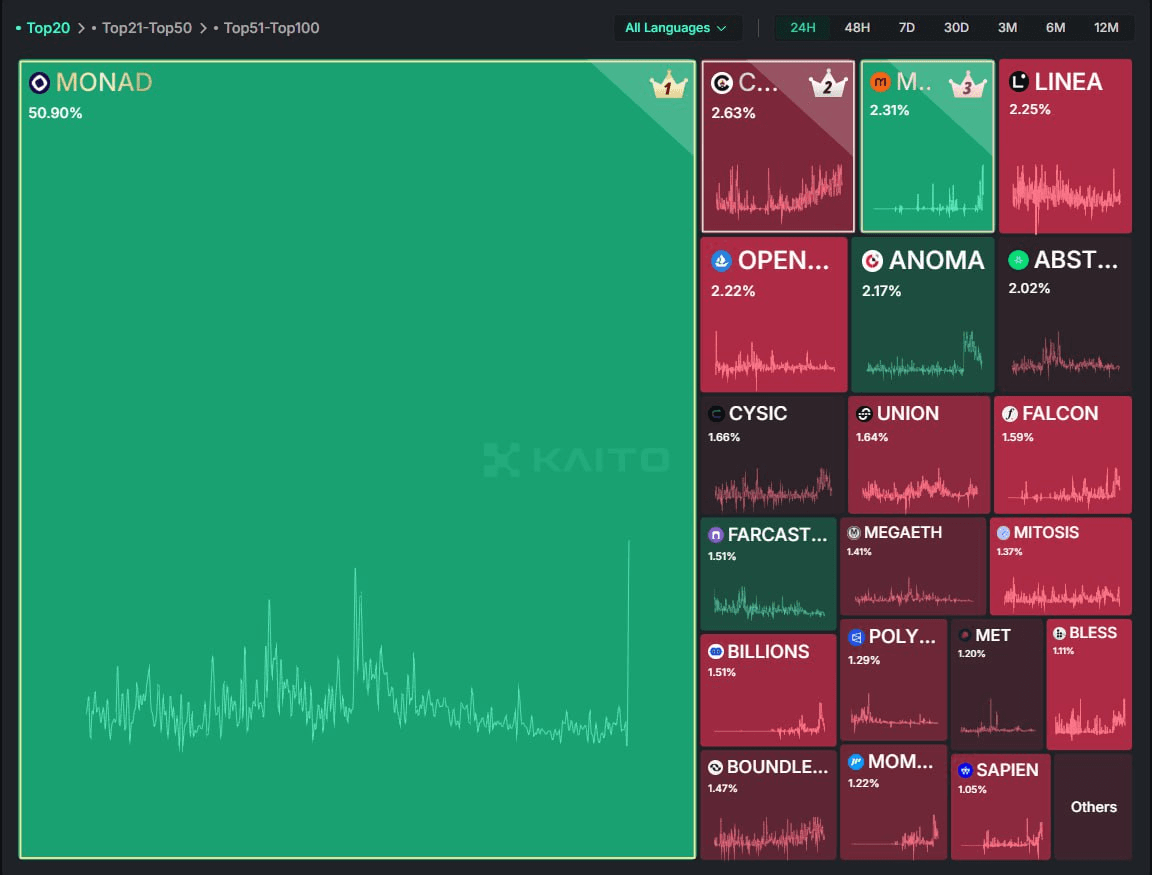
Task: Click the MONAD mindshare line chart
Action: (357, 647)
